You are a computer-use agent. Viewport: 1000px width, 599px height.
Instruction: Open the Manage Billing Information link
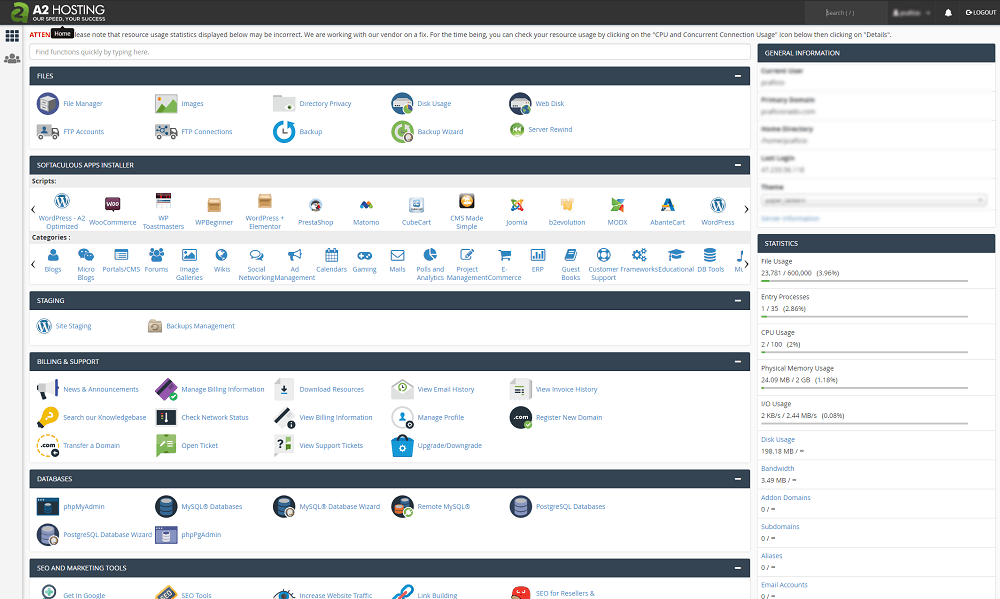pos(223,389)
